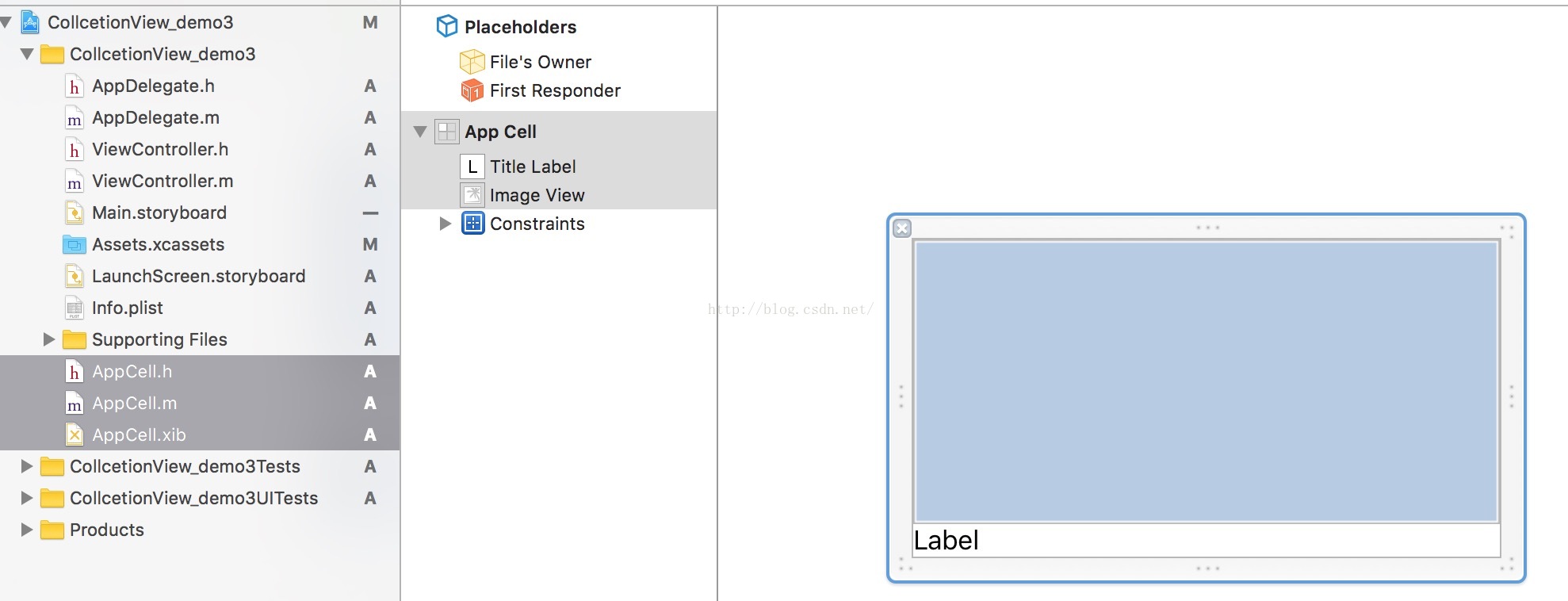Screen dimensions: 1568x601
Task: Click the Placeholders cube icon
Action: 447,27
